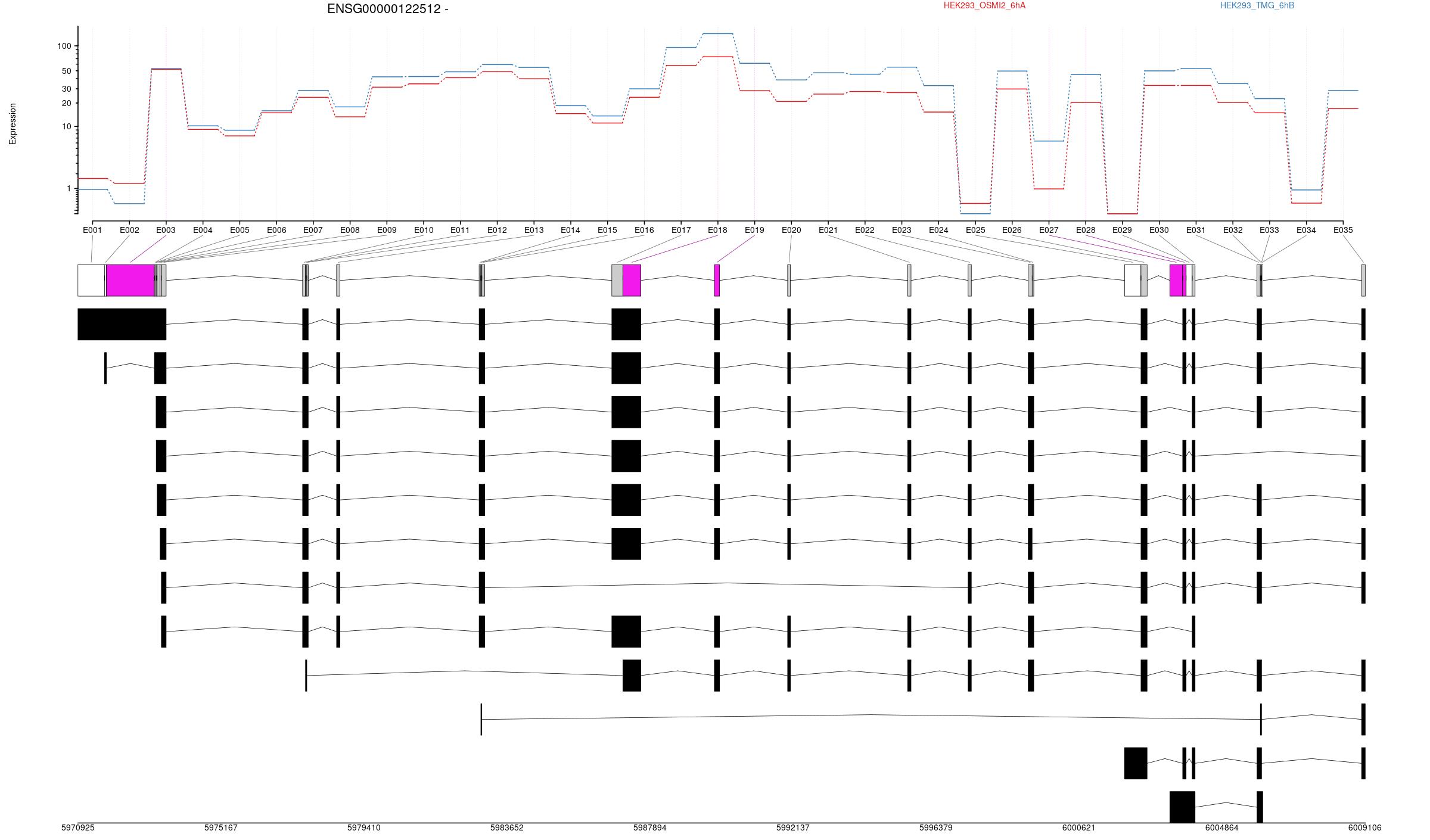
Task: Click exon label E008
Action: click(x=350, y=230)
